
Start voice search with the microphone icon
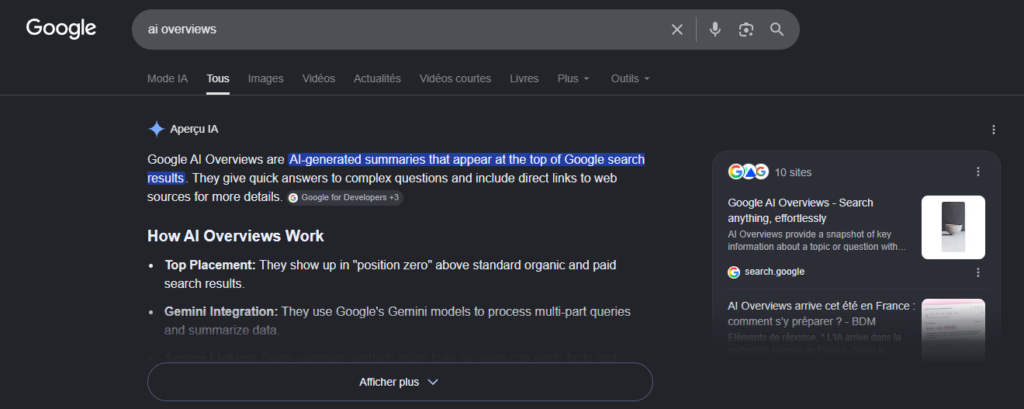715,29
